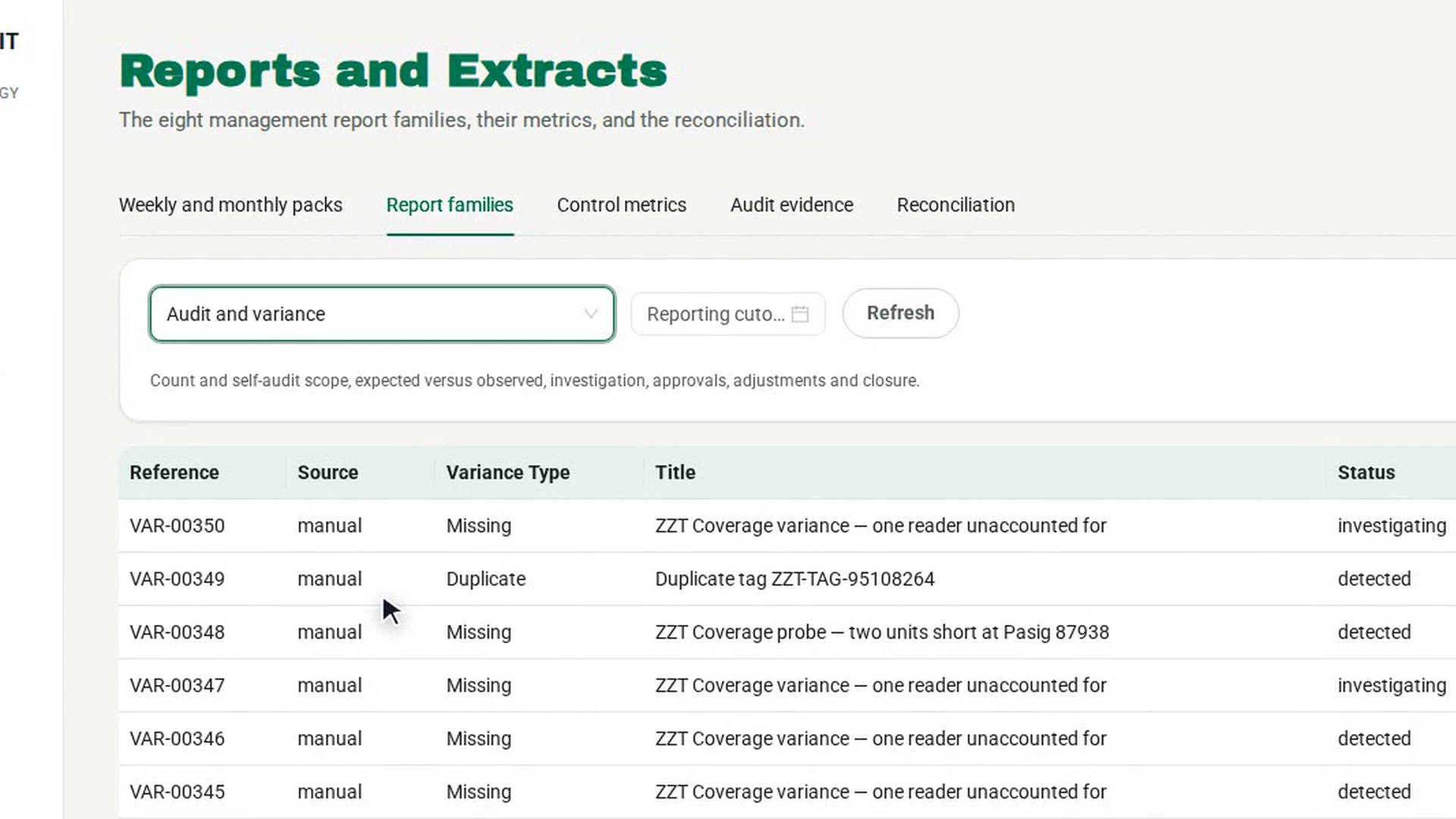Select reference VAR-00350

click(x=177, y=526)
